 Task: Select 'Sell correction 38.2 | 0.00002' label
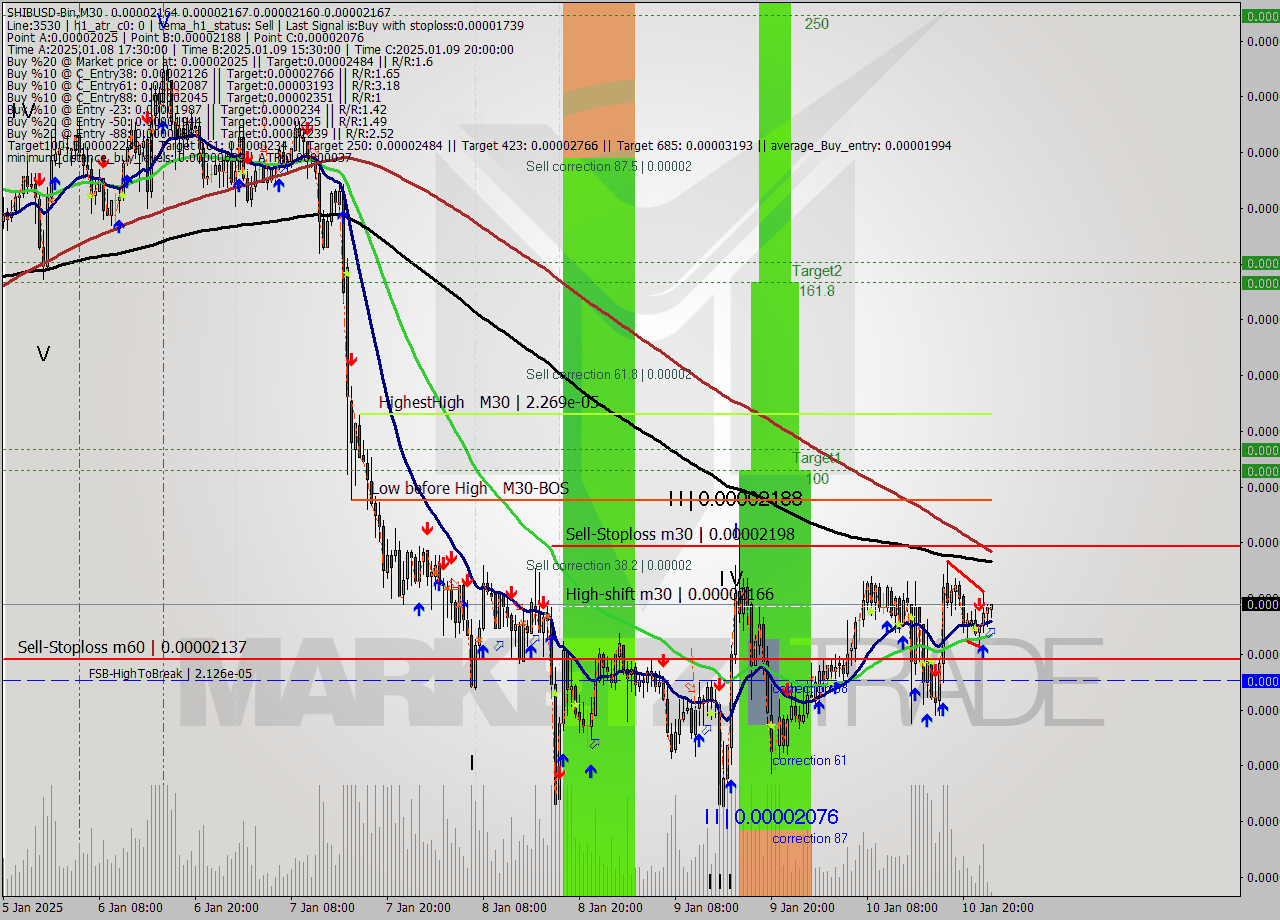tap(609, 566)
